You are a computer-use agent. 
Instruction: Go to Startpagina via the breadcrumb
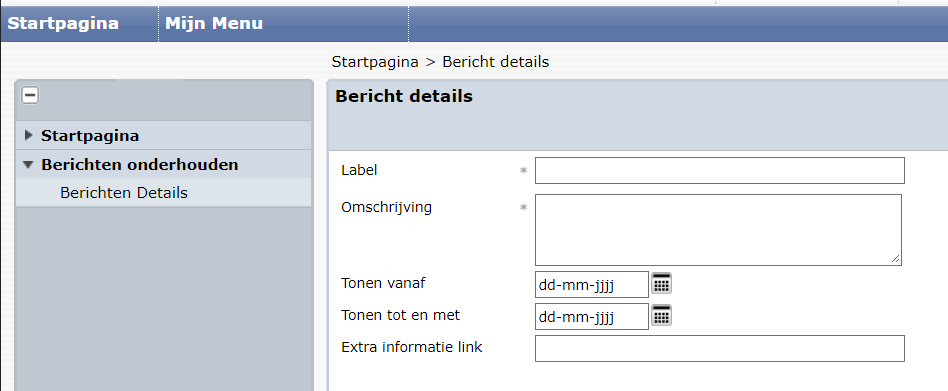point(375,62)
